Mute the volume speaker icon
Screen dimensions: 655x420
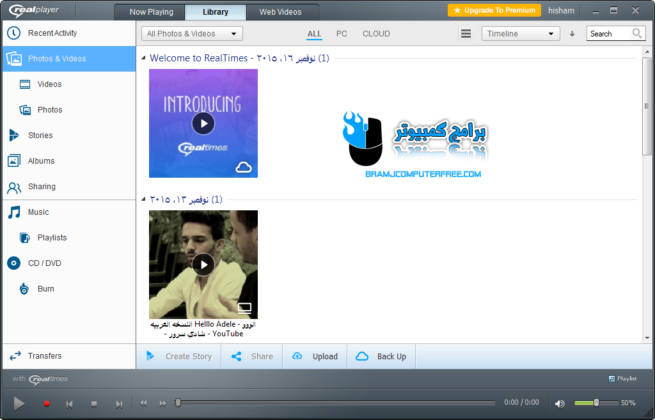tap(560, 403)
